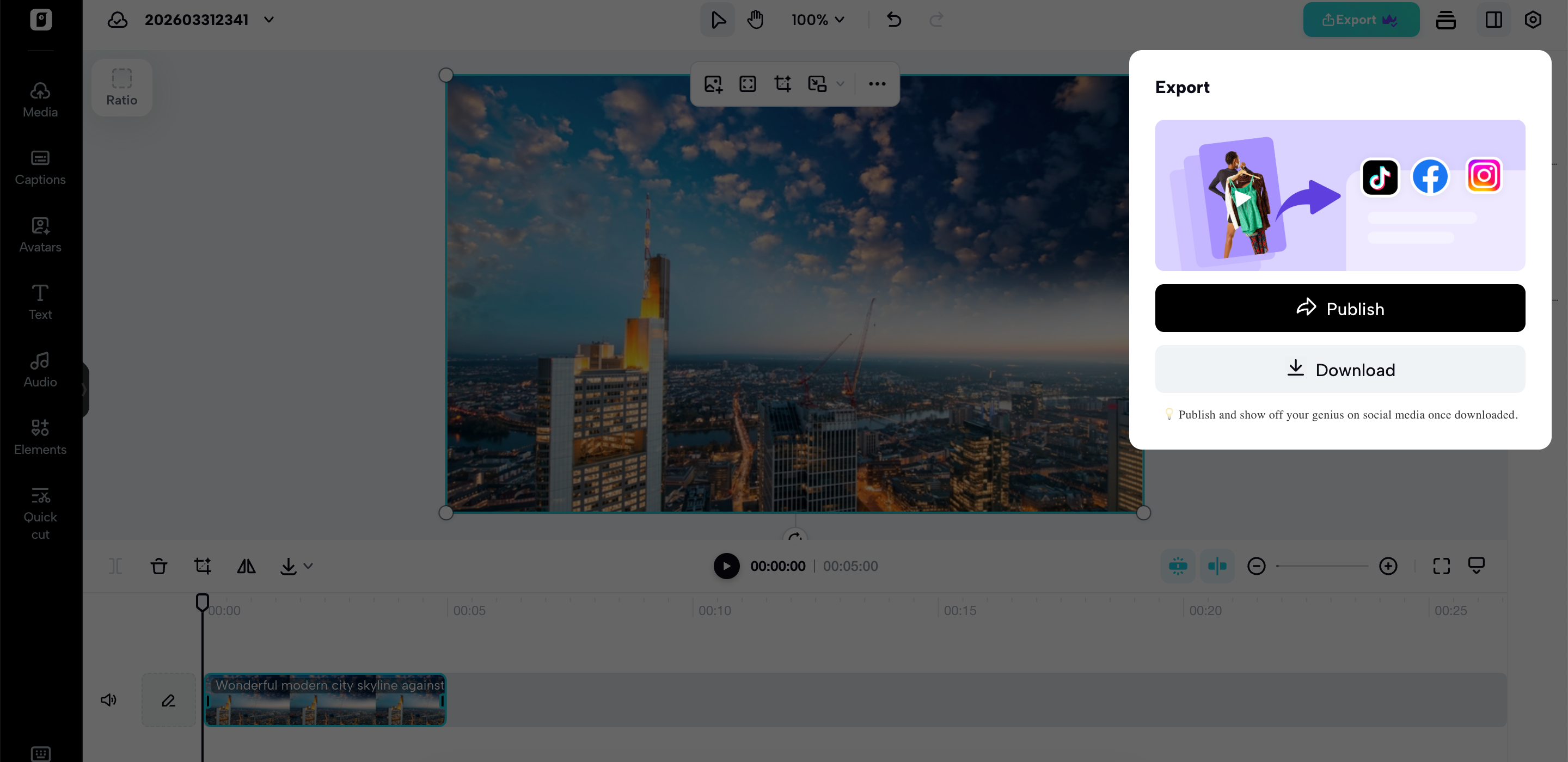
Task: Open the Captions panel
Action: pyautogui.click(x=40, y=166)
